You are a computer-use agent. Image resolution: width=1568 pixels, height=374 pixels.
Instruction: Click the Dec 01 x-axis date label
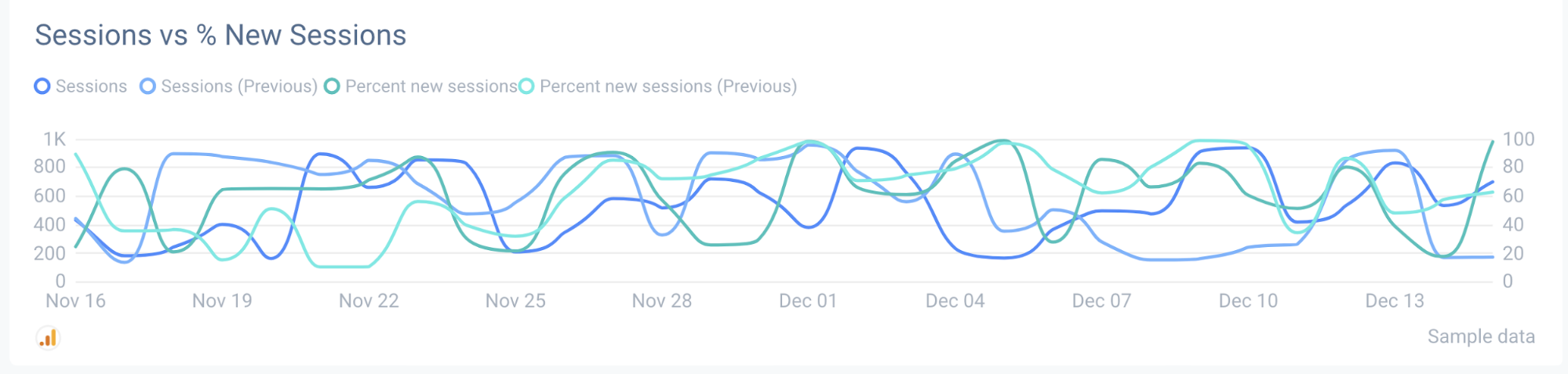click(x=808, y=301)
